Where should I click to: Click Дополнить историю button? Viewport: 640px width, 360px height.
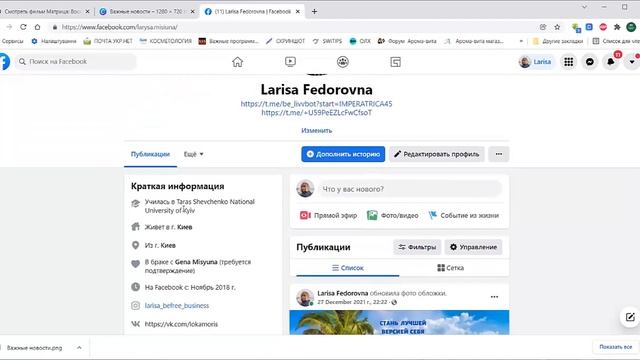[343, 154]
